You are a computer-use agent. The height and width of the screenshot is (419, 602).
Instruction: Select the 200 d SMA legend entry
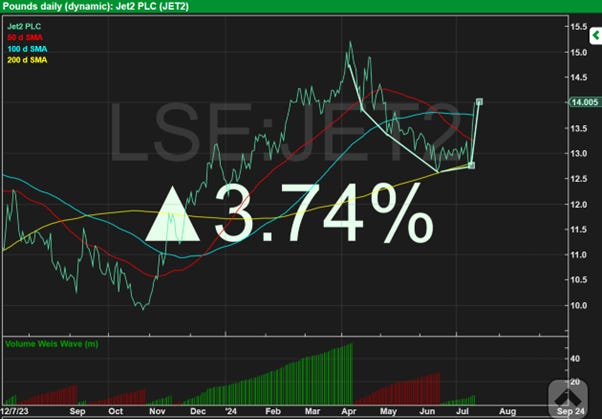[27, 60]
